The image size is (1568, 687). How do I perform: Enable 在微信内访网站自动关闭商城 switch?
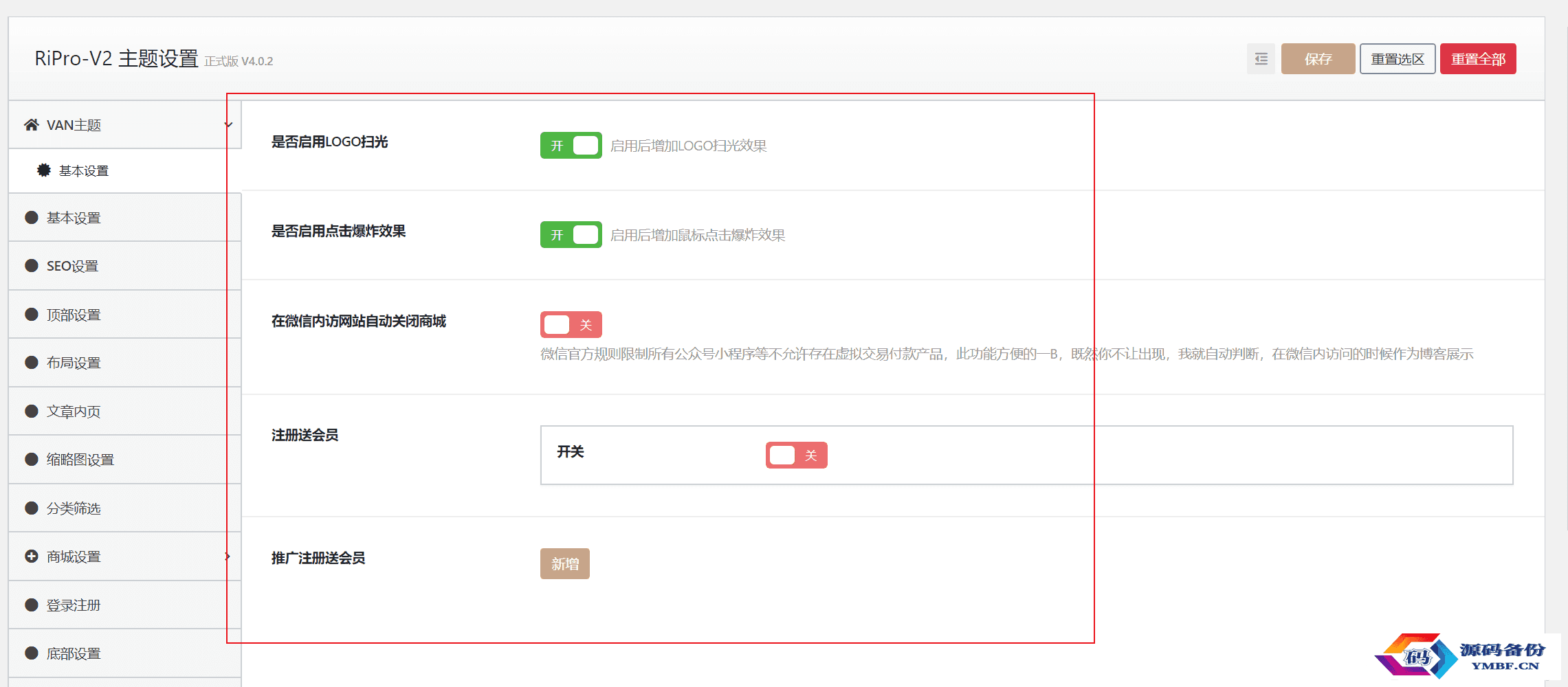pyautogui.click(x=571, y=325)
